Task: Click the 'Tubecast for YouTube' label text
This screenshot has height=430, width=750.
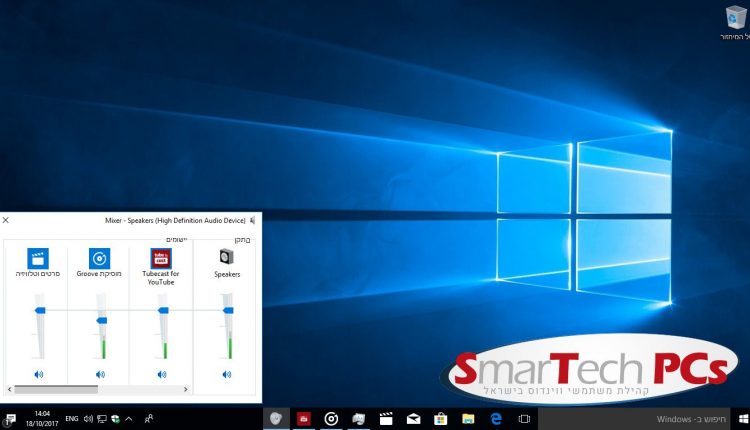Action: (x=161, y=278)
